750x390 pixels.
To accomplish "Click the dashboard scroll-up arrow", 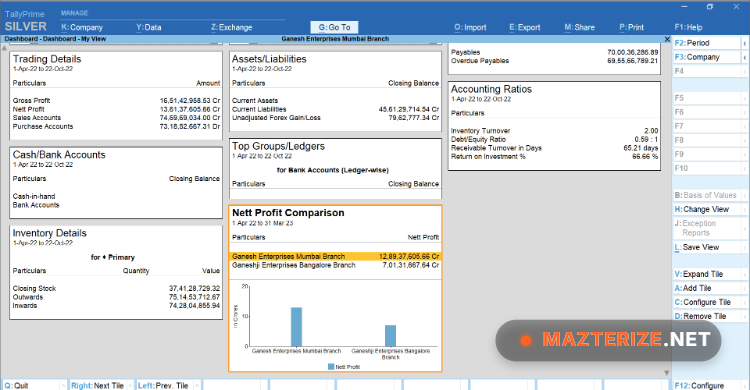I will tap(5, 48).
